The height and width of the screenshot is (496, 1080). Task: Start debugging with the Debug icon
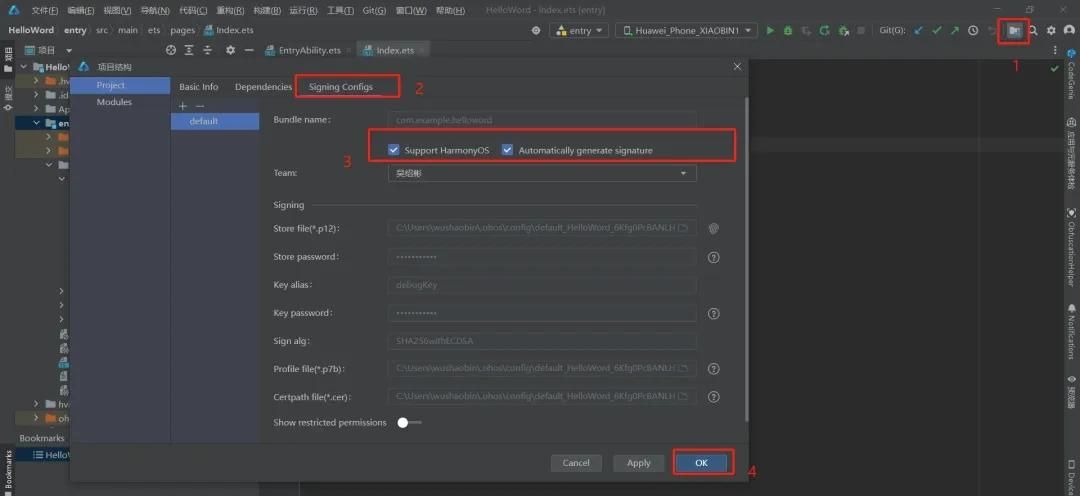click(788, 31)
